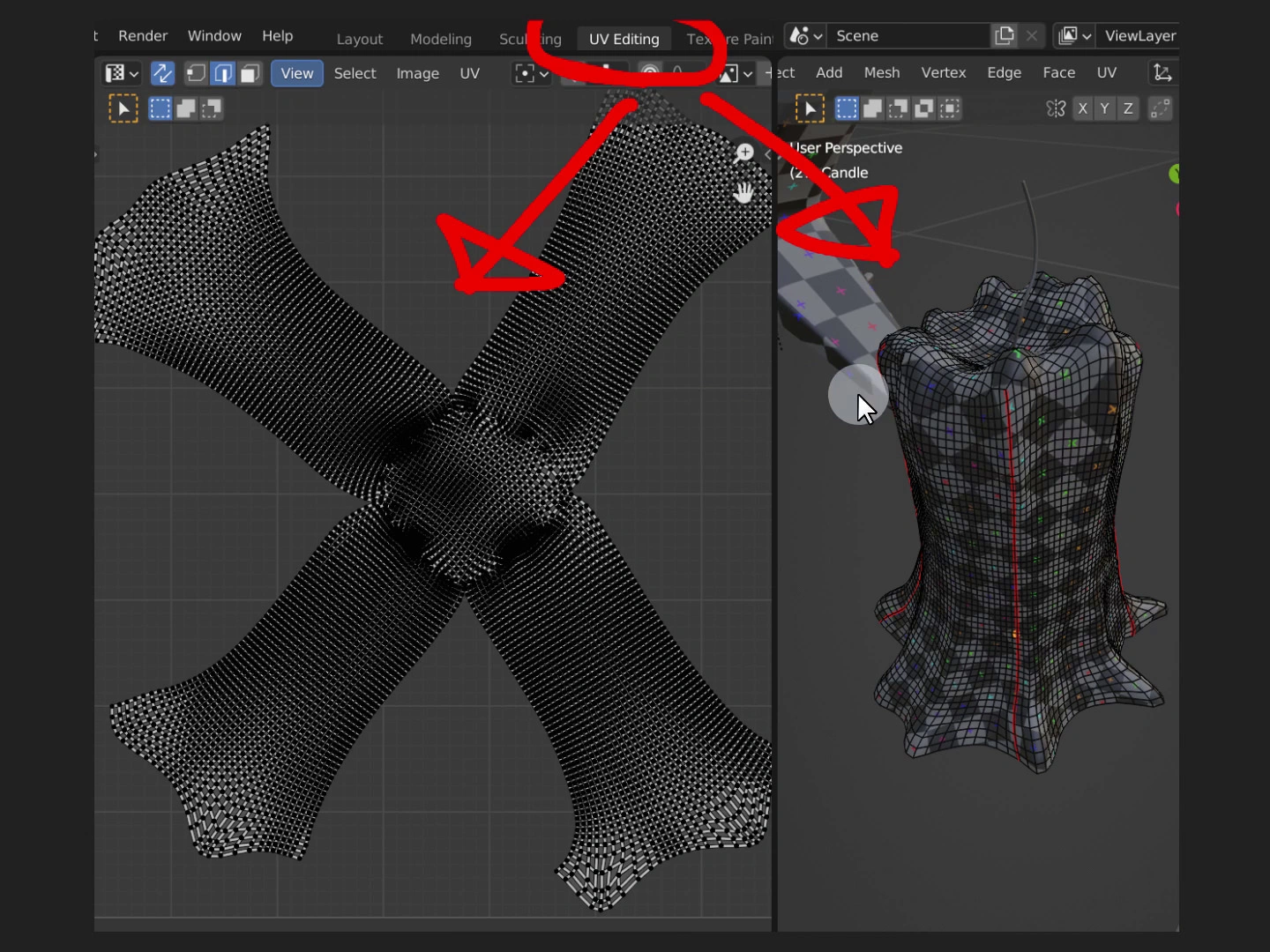Click the Scene name field
Viewport: 1270px width, 952px height.
click(907, 36)
